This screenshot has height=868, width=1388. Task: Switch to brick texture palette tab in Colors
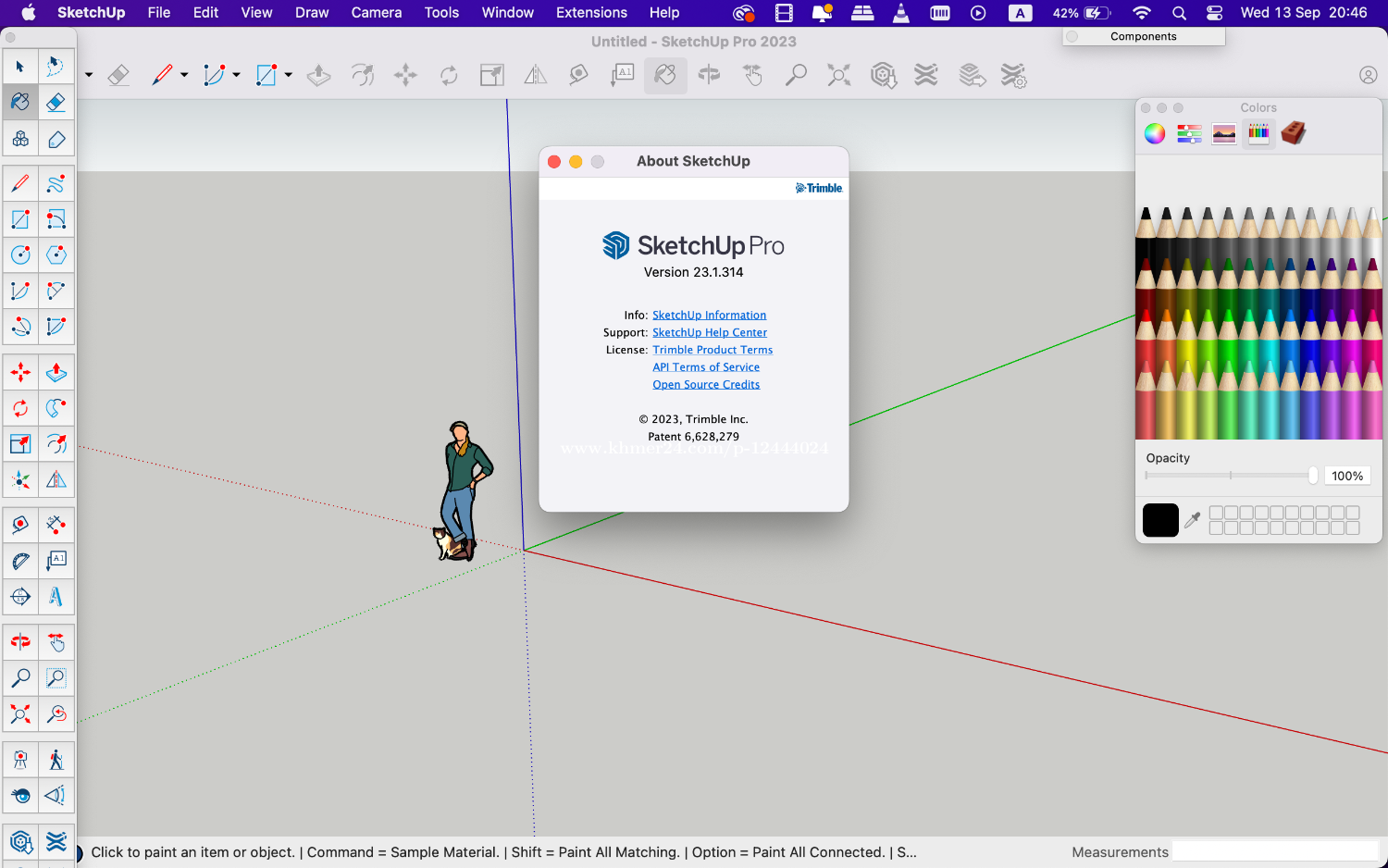pyautogui.click(x=1294, y=133)
